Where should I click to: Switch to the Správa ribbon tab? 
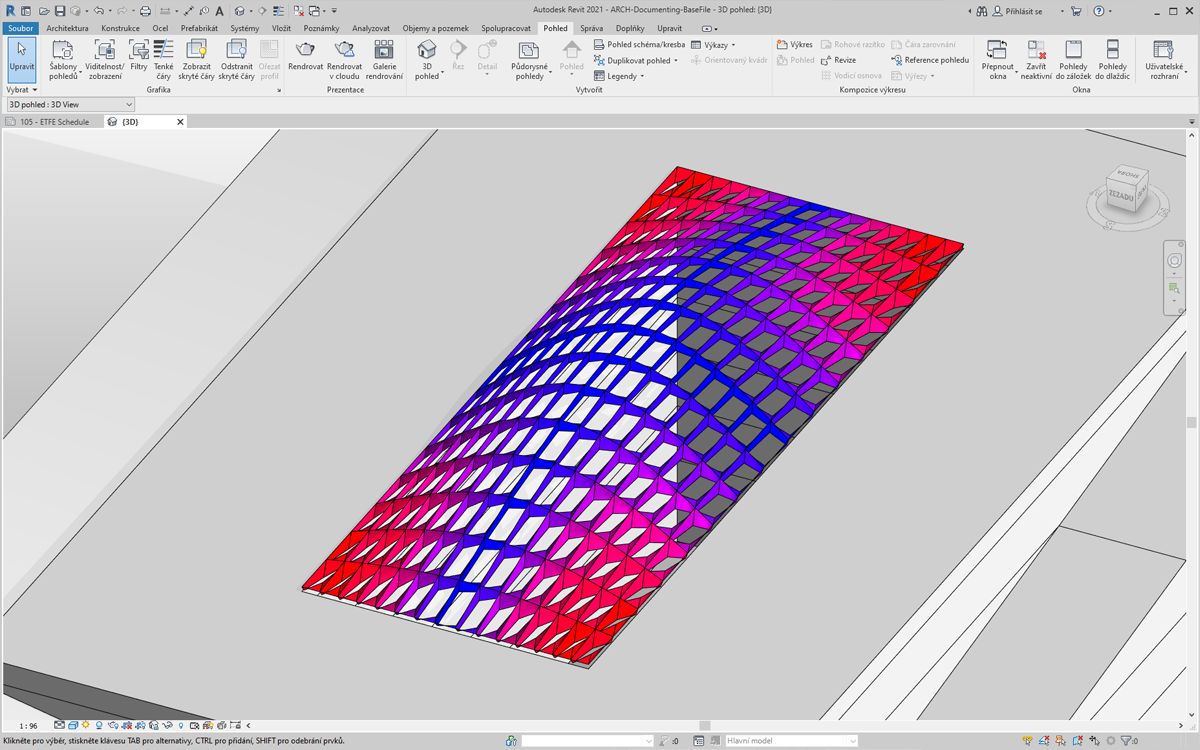pos(592,28)
